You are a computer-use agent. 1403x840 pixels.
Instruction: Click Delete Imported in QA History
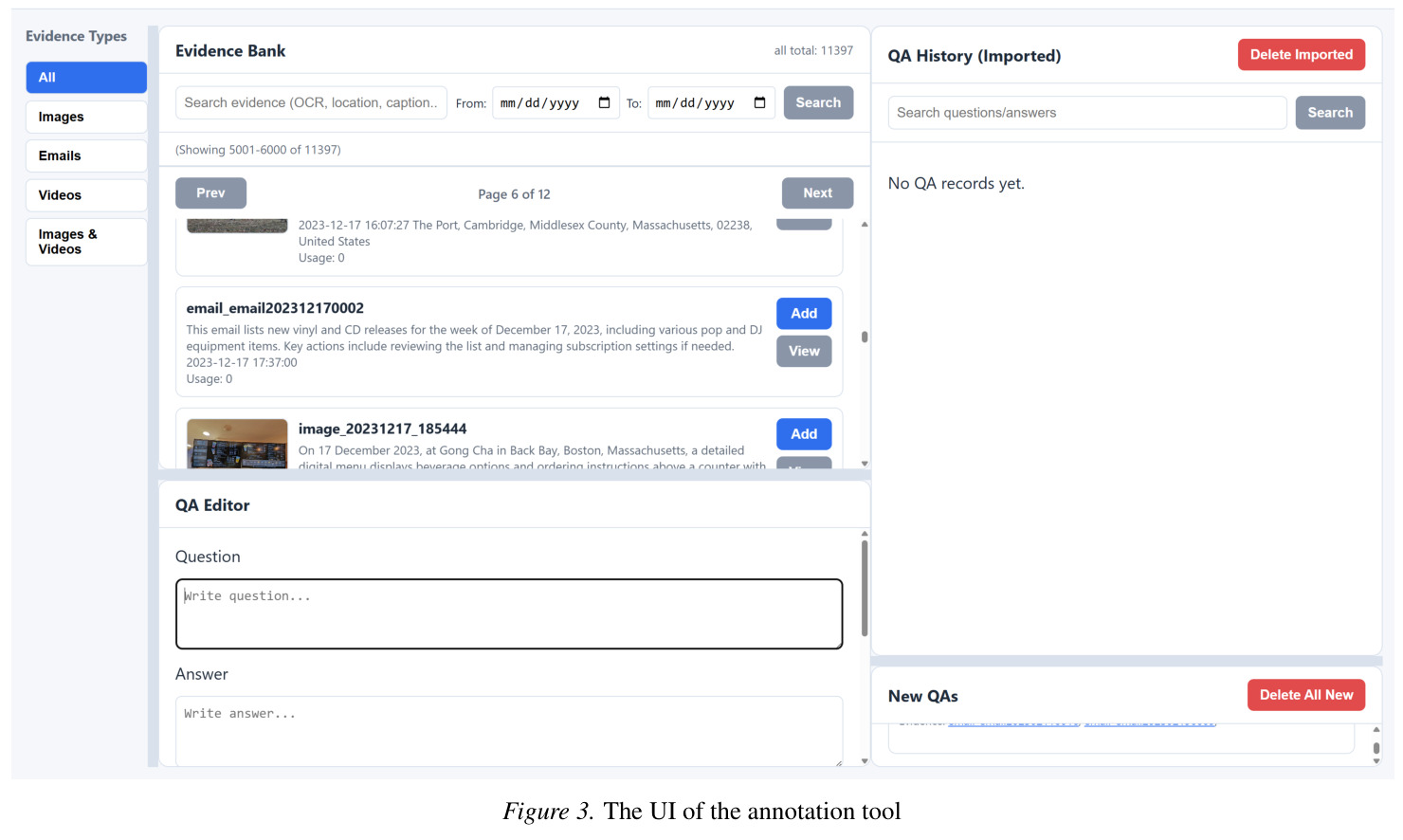pyautogui.click(x=1302, y=54)
